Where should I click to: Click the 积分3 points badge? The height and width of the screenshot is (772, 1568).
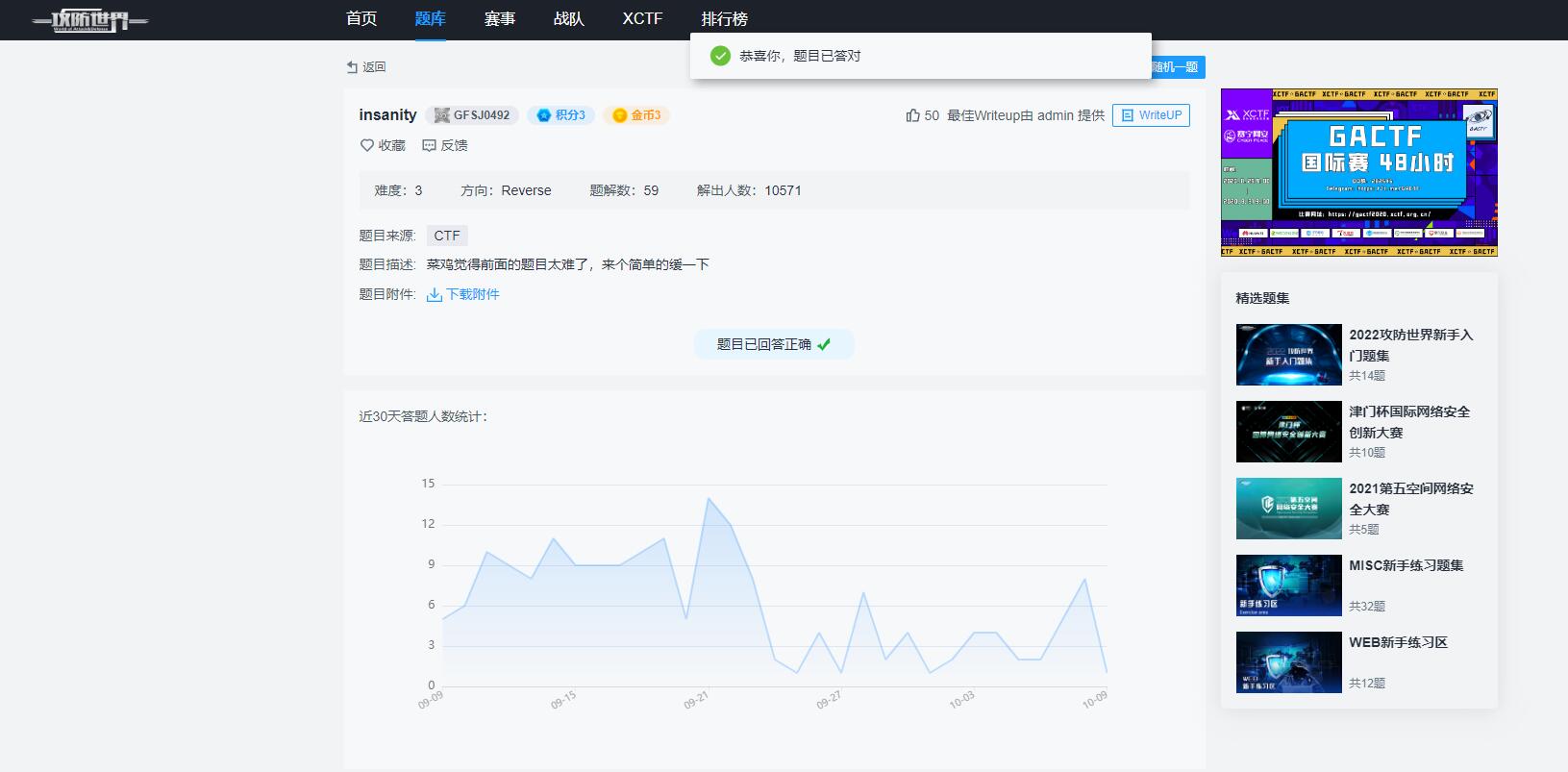tap(560, 115)
